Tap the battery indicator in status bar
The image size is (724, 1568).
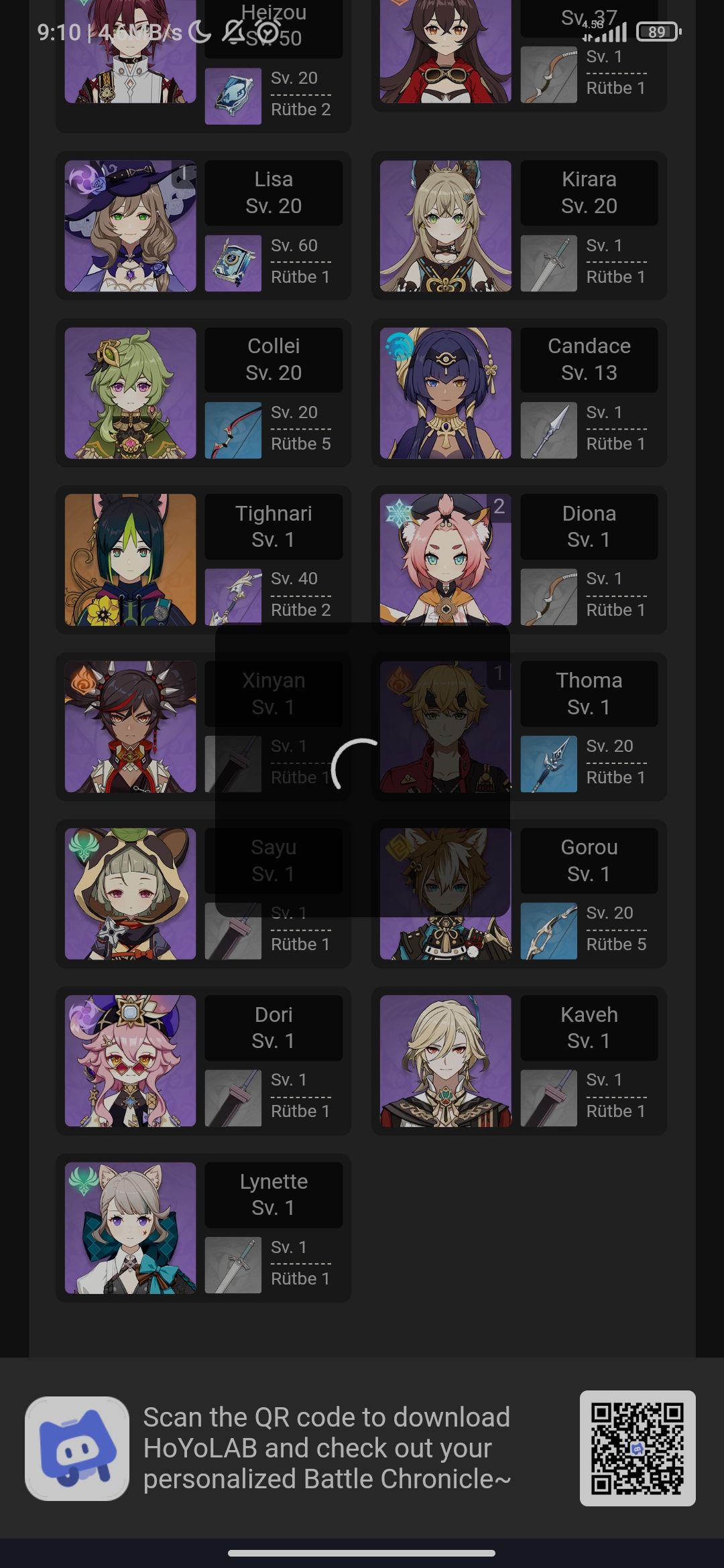[658, 31]
